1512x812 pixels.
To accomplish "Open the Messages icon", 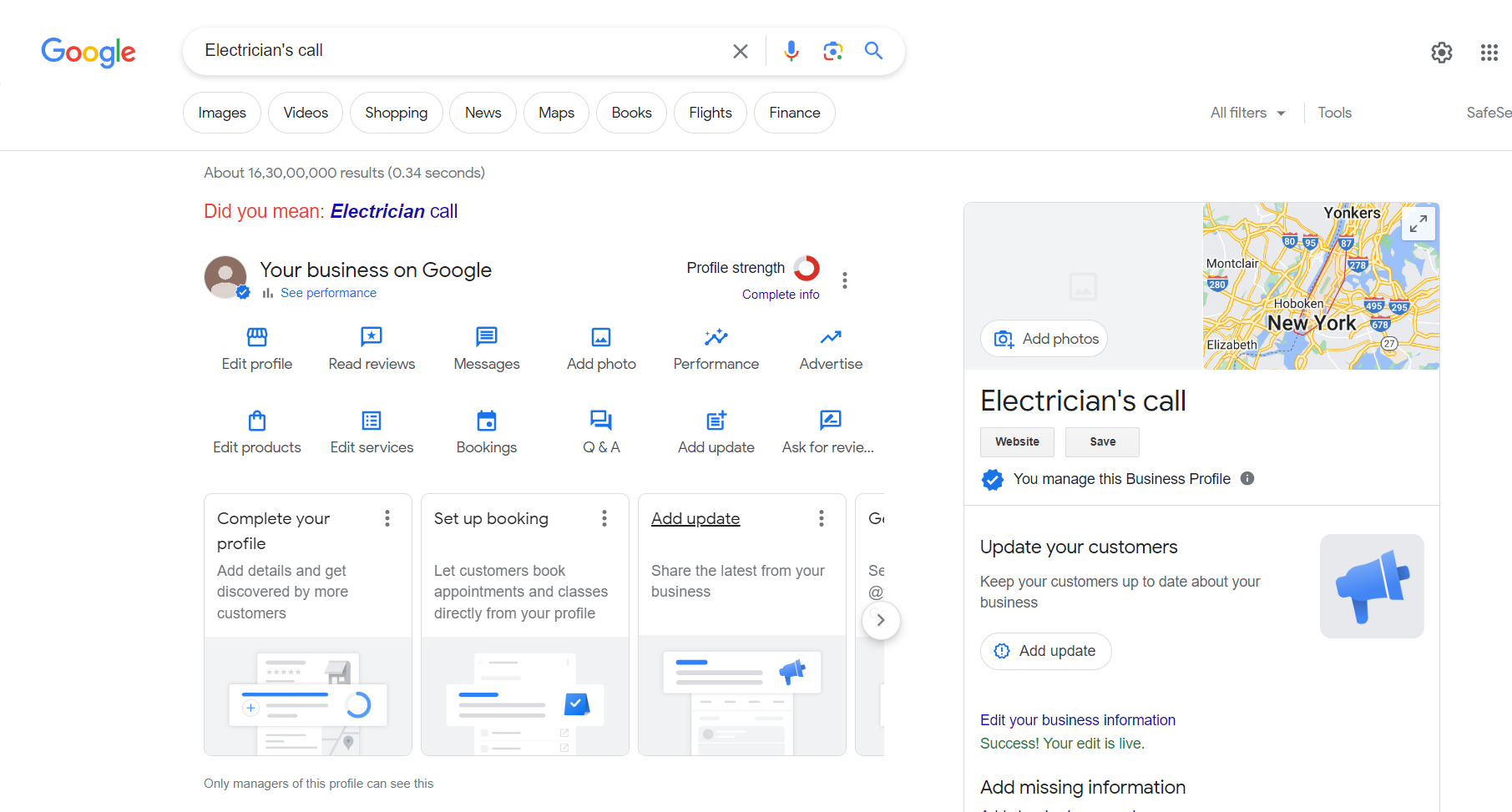I will point(487,337).
